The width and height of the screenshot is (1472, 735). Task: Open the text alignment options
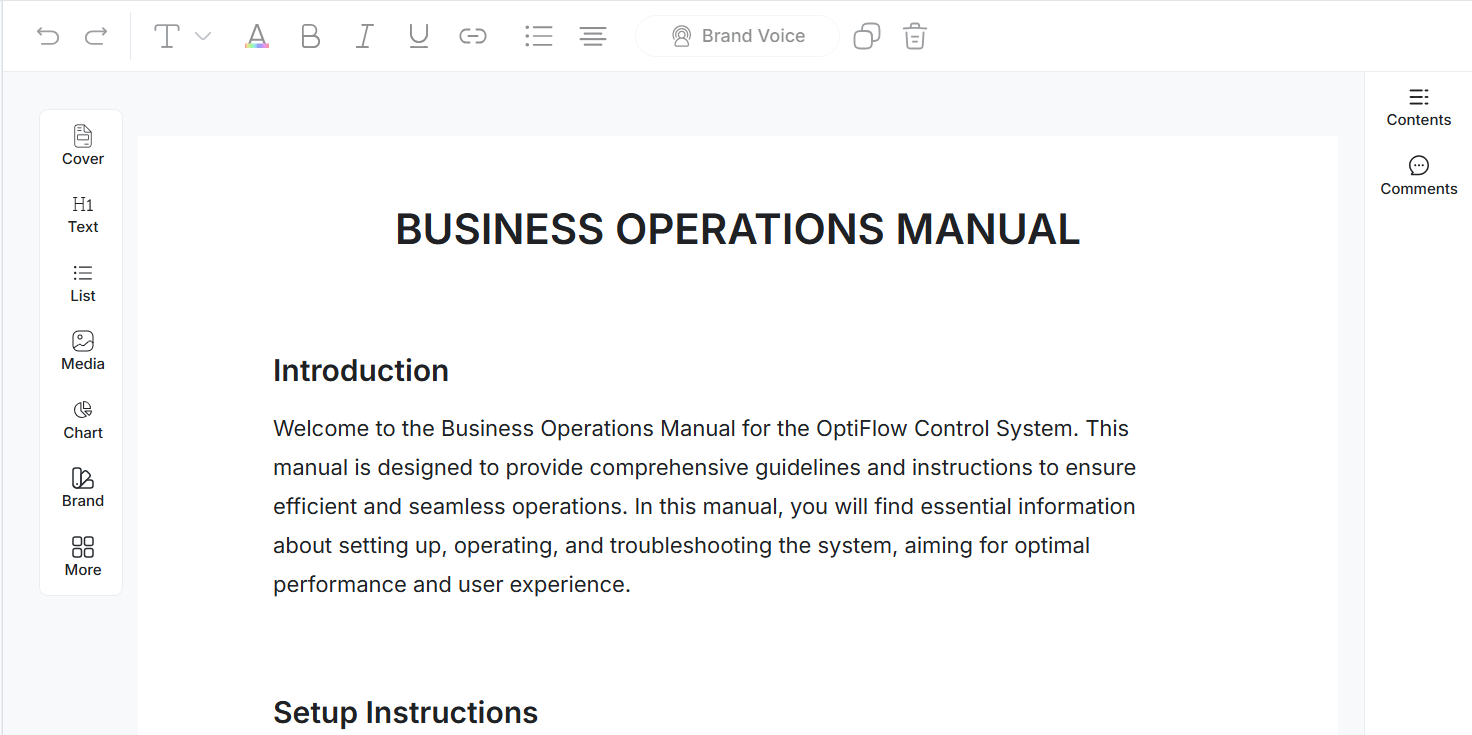[x=592, y=35]
